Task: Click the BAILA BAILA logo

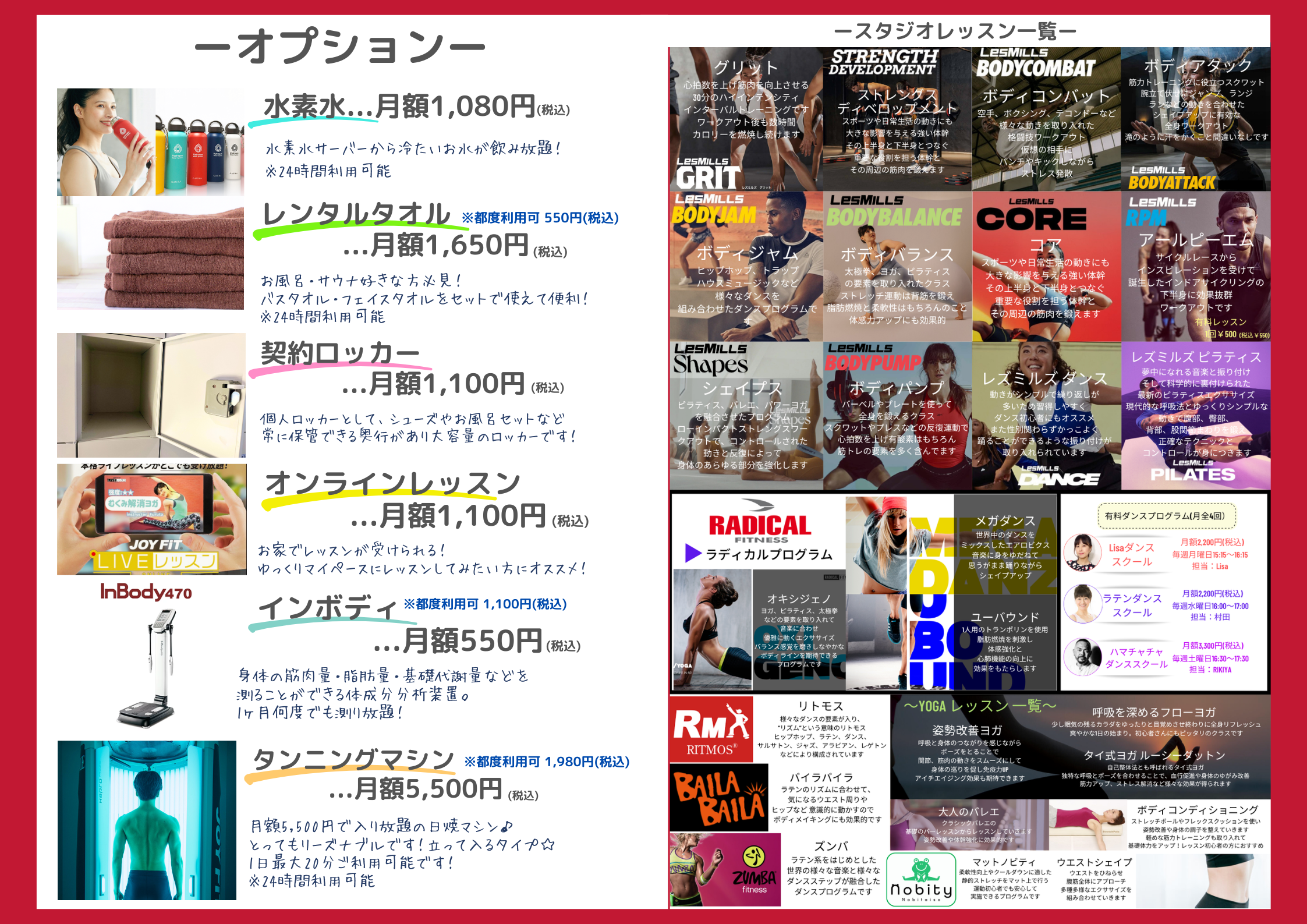Action: [x=719, y=798]
